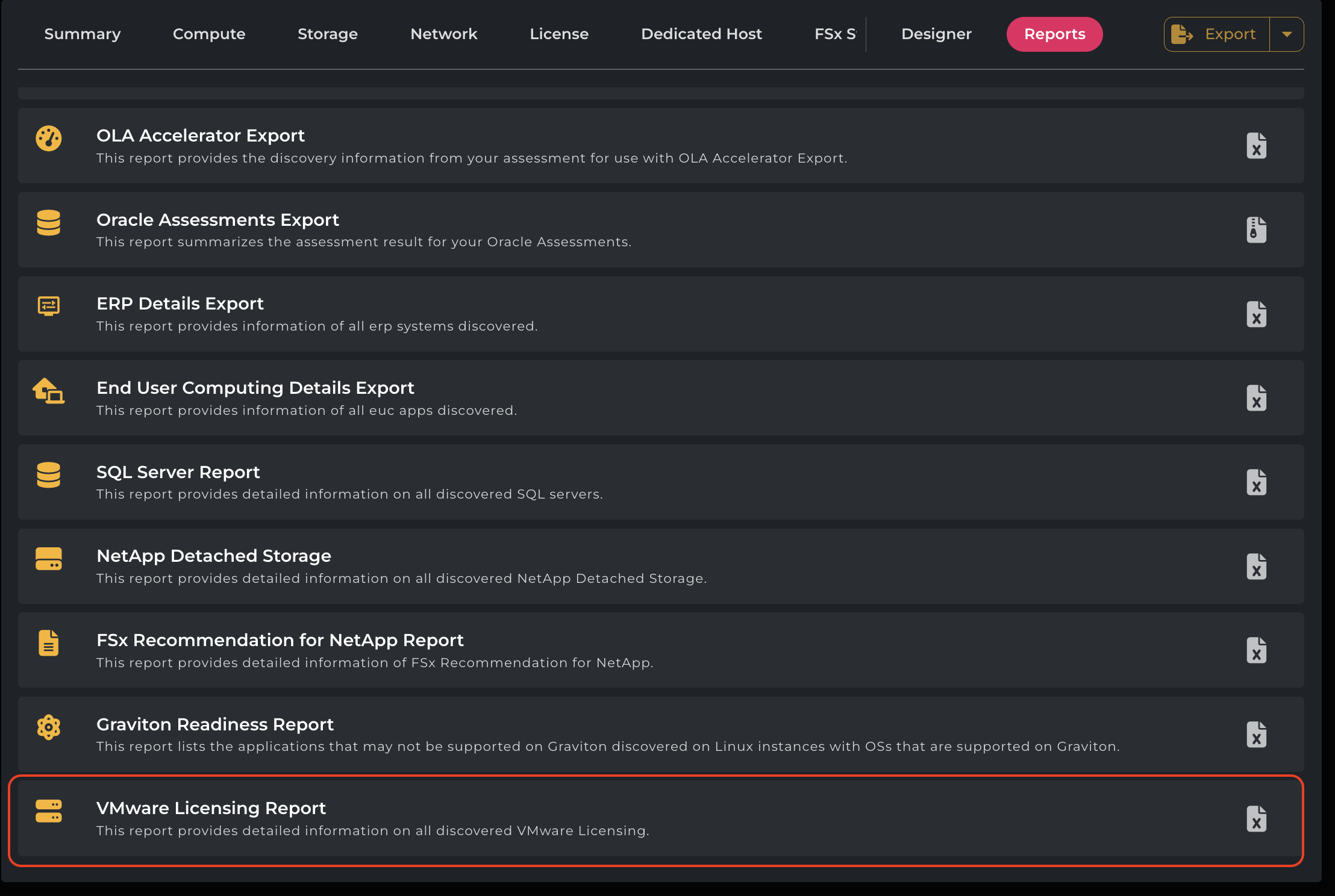Open the Compute tab
The image size is (1335, 896).
coord(209,34)
